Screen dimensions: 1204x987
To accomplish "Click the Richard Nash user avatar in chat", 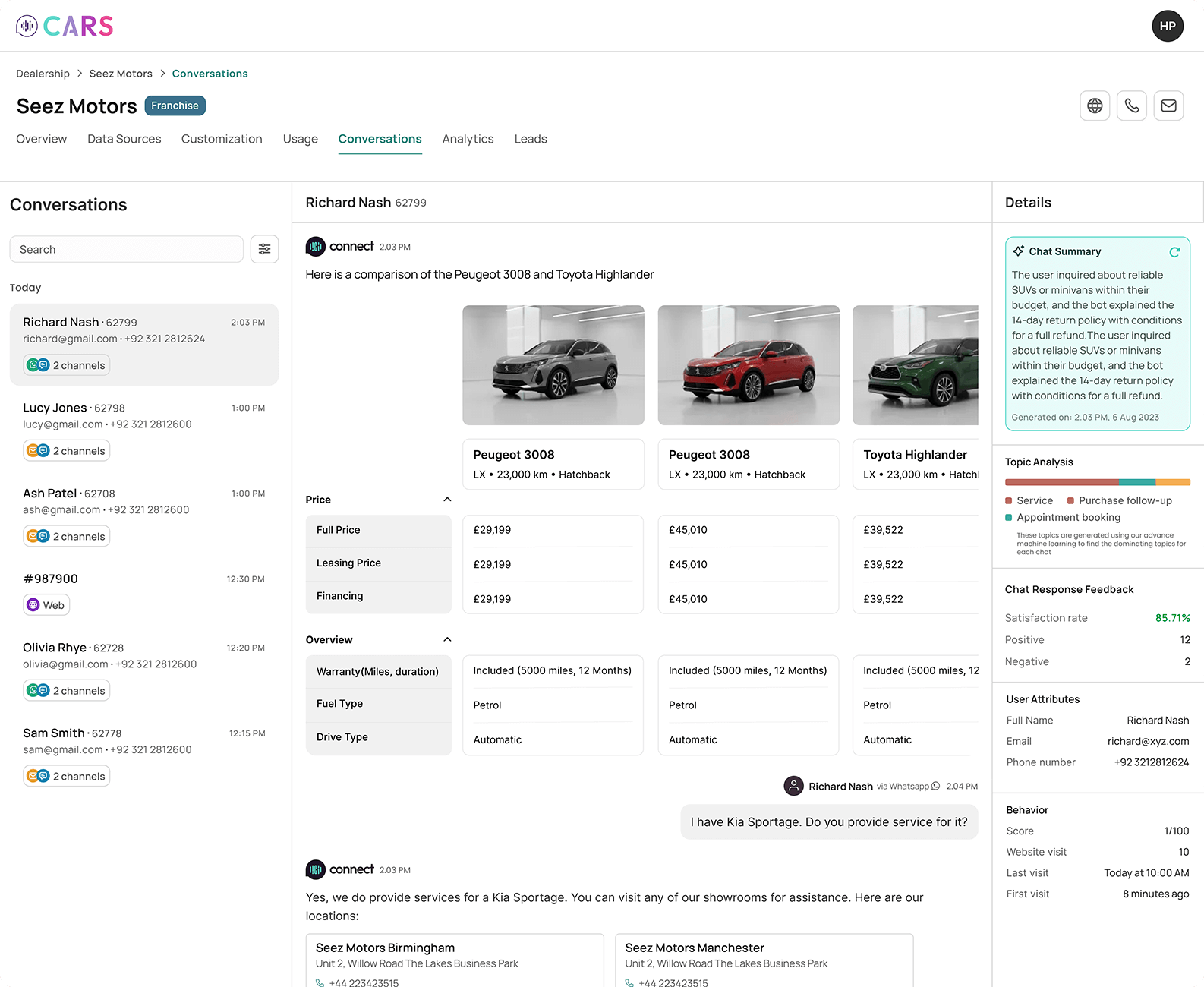I will click(793, 786).
